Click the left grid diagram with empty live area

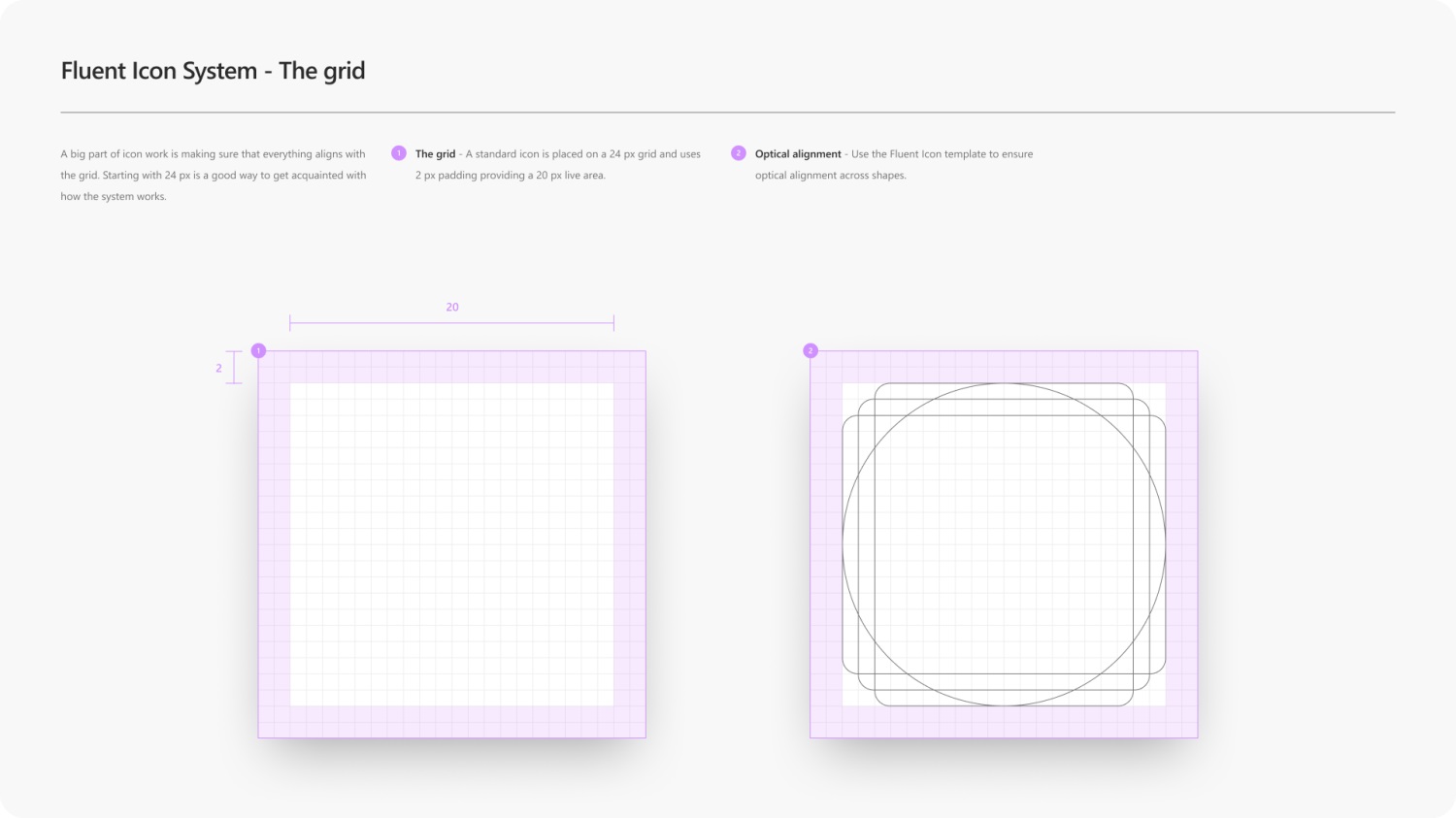(452, 544)
